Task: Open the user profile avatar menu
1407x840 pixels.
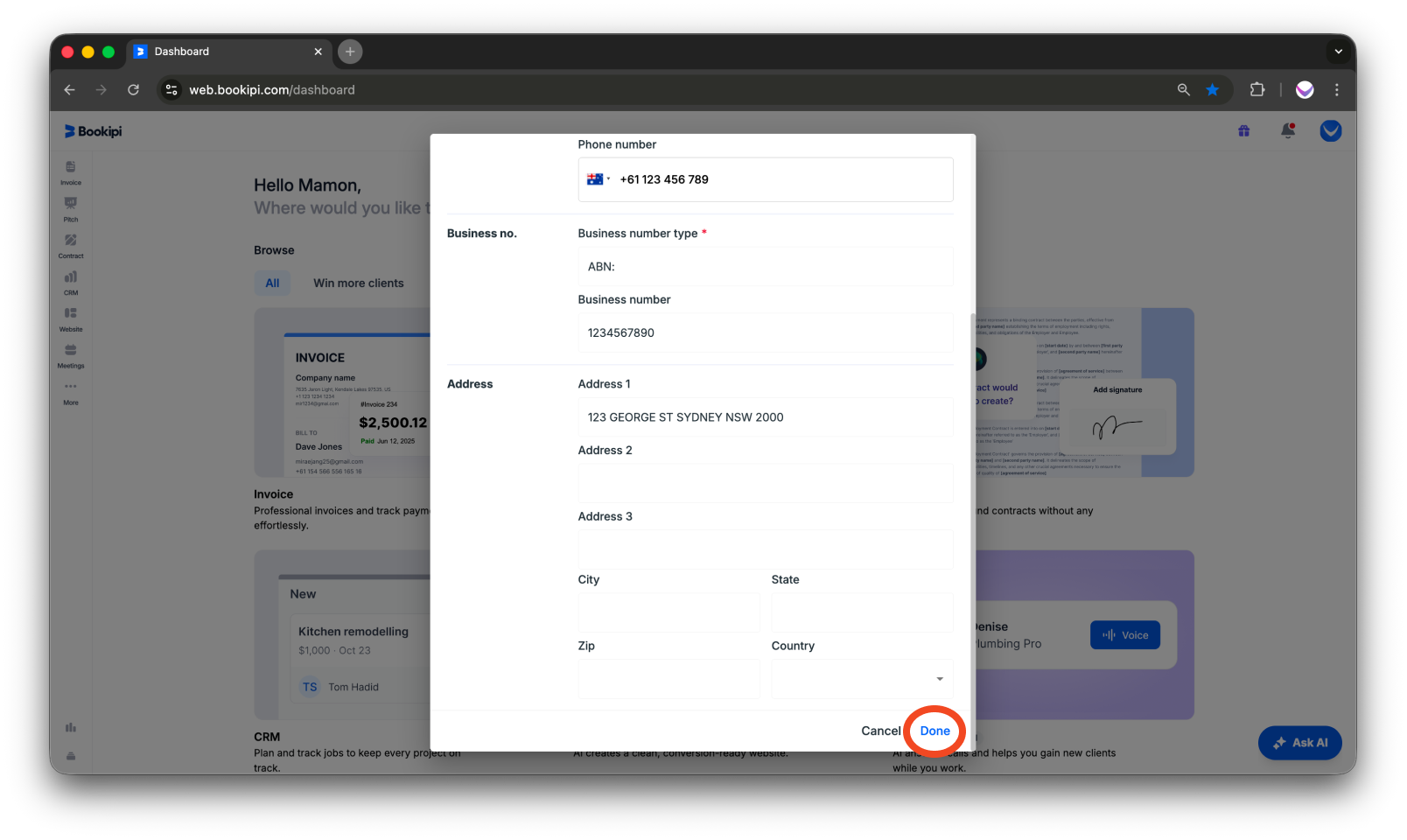Action: [1331, 130]
